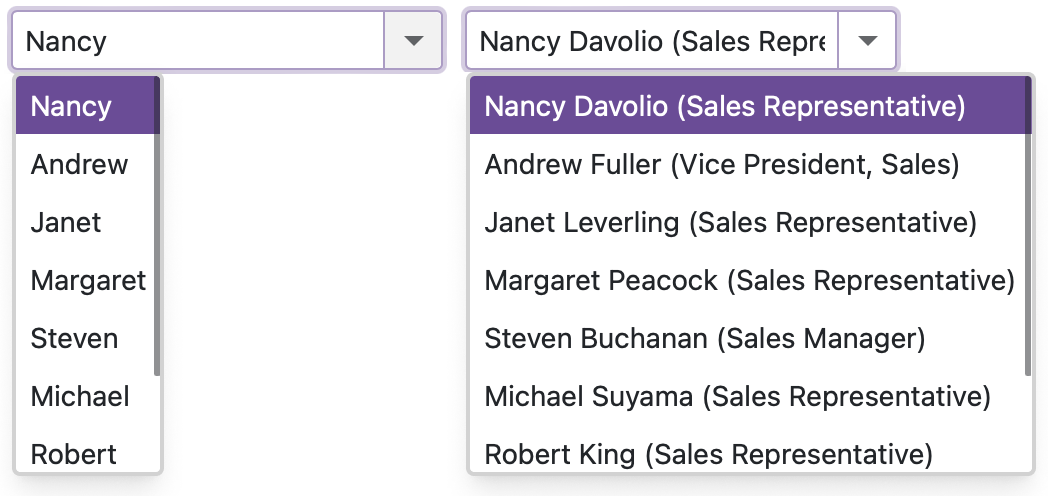Pick Steven in the first-name list
Image resolution: width=1048 pixels, height=496 pixels.
[x=86, y=338]
